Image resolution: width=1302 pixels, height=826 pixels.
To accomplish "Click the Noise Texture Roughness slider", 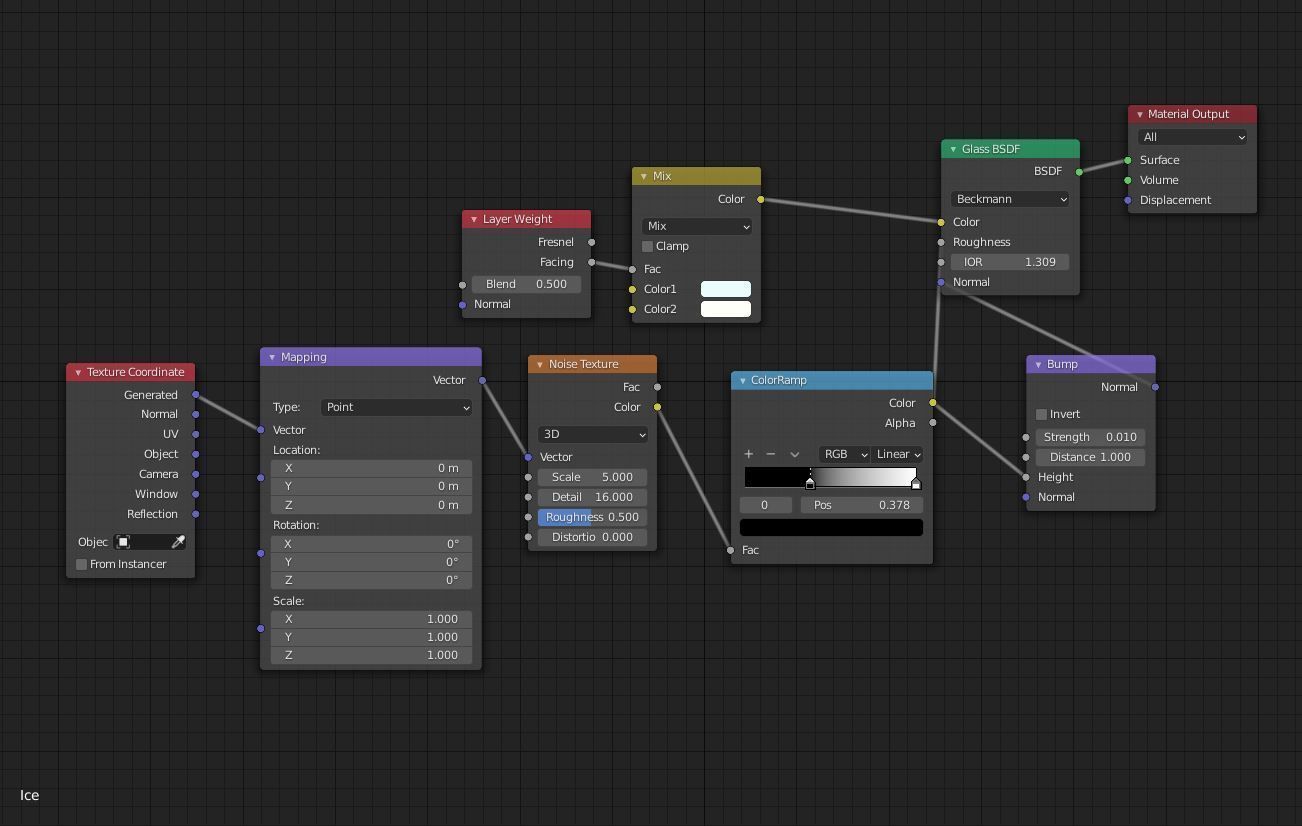I will (x=593, y=517).
